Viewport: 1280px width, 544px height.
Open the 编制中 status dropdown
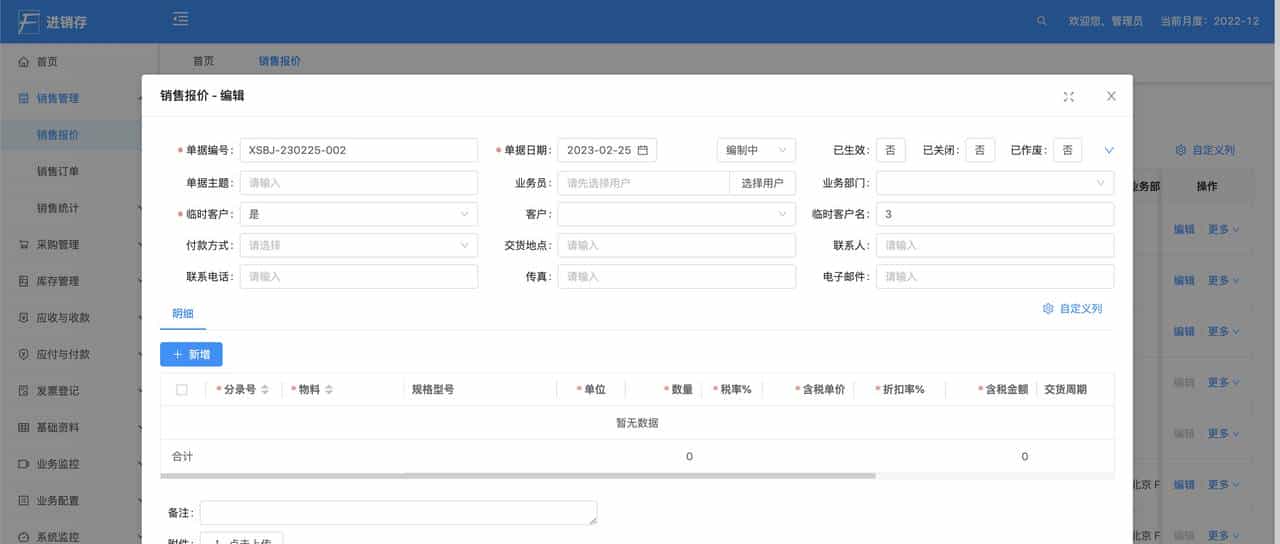(756, 150)
